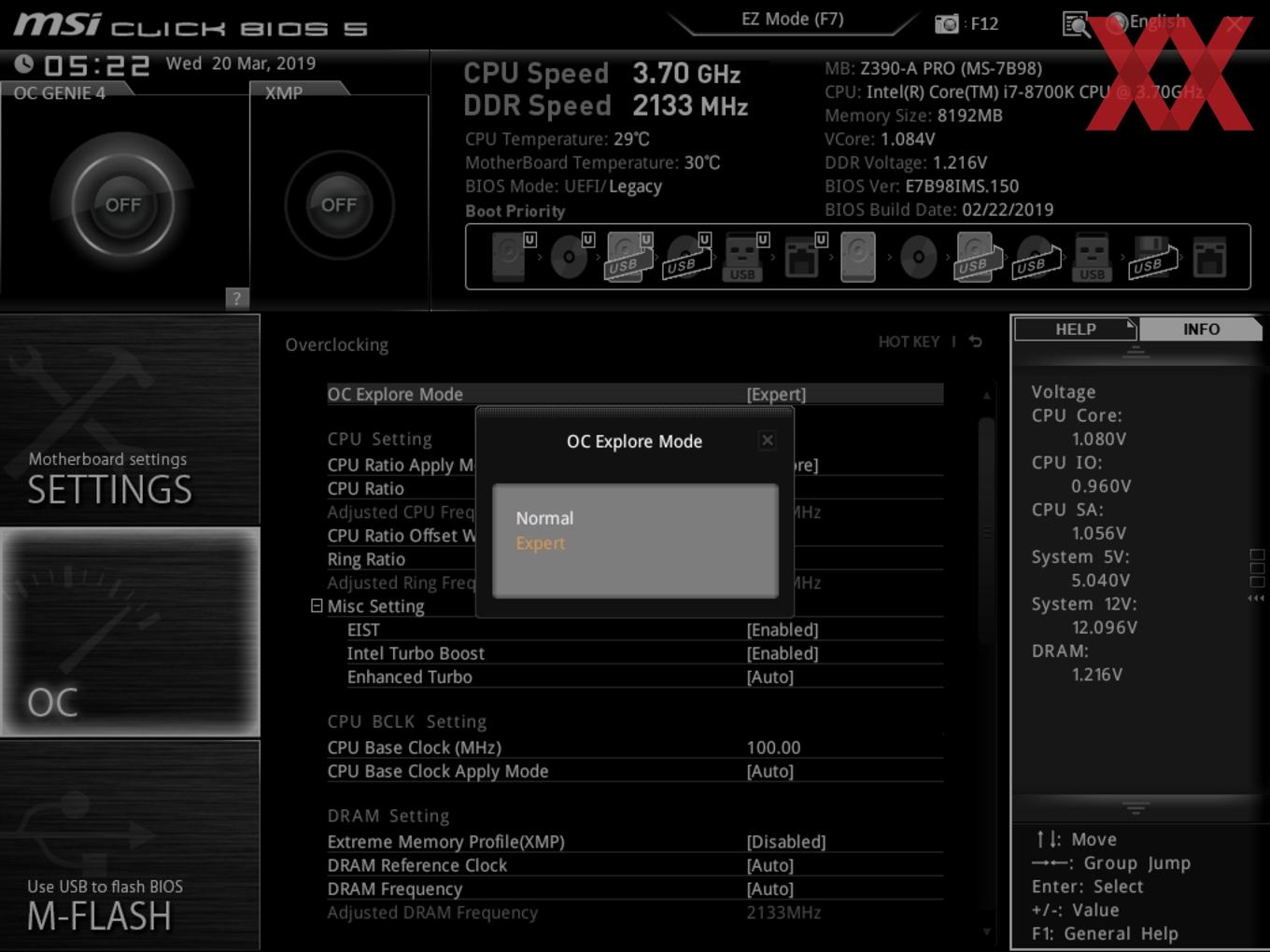This screenshot has width=1270, height=952.
Task: Close the OC Explore Mode popup
Action: pos(768,441)
